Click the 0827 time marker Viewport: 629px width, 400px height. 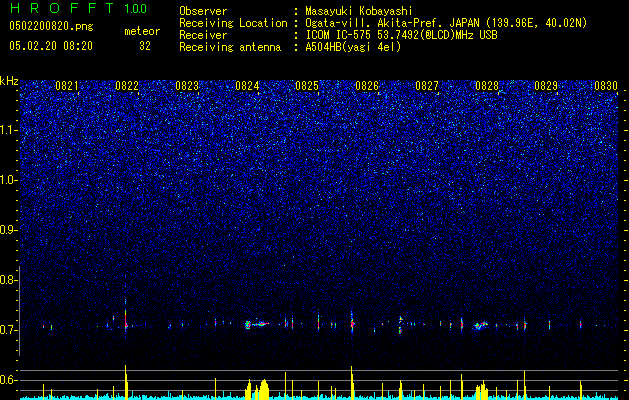(x=427, y=86)
